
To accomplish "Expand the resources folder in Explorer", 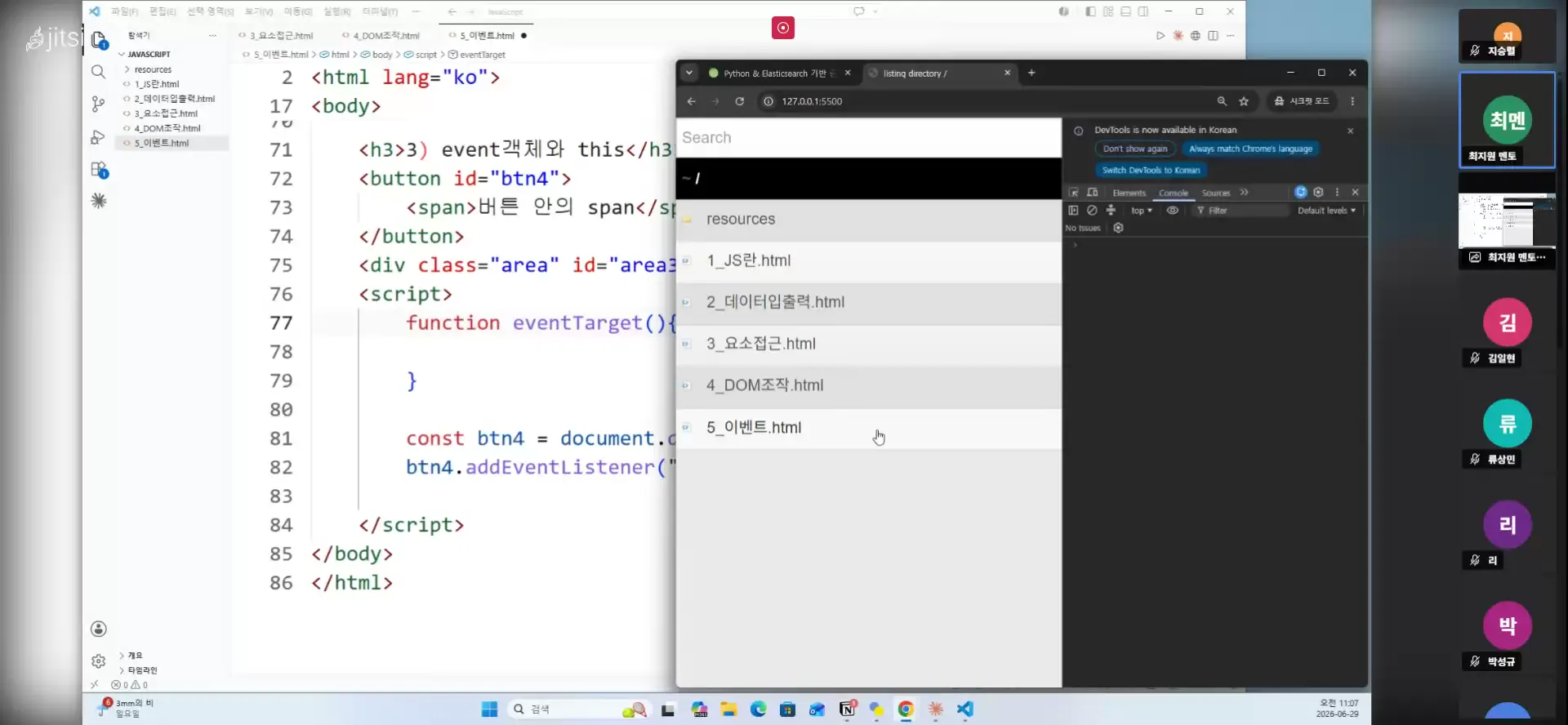I will click(x=153, y=69).
